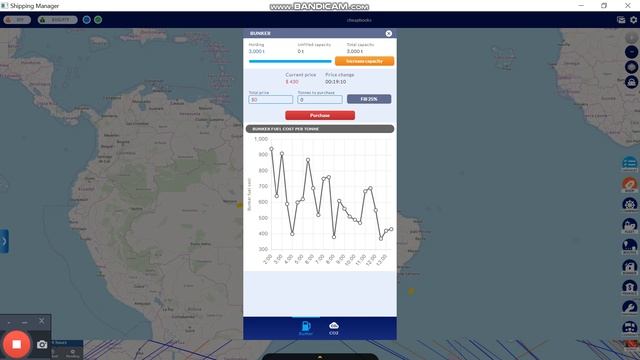Click the fuel holding progress bar

point(290,62)
